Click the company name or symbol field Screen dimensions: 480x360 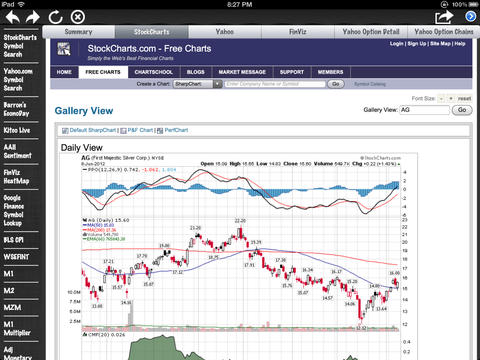click(x=275, y=84)
